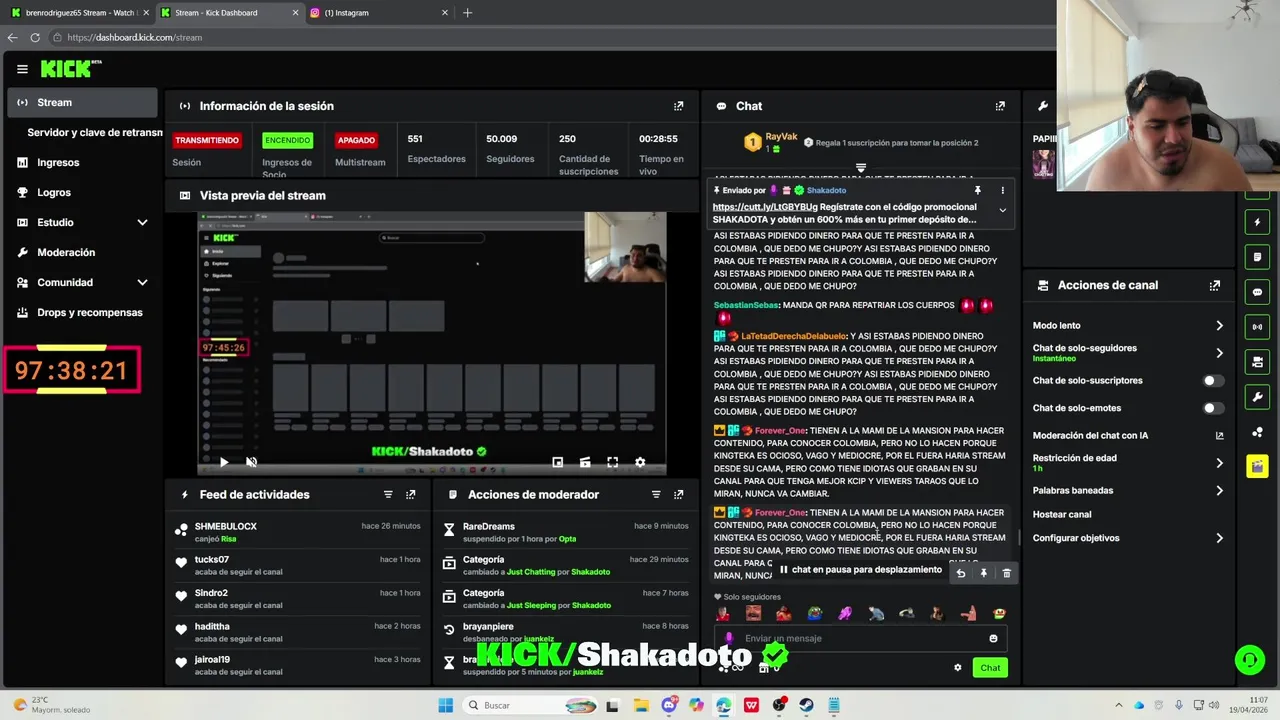Switch to the Instagram browser tab

[x=378, y=13]
